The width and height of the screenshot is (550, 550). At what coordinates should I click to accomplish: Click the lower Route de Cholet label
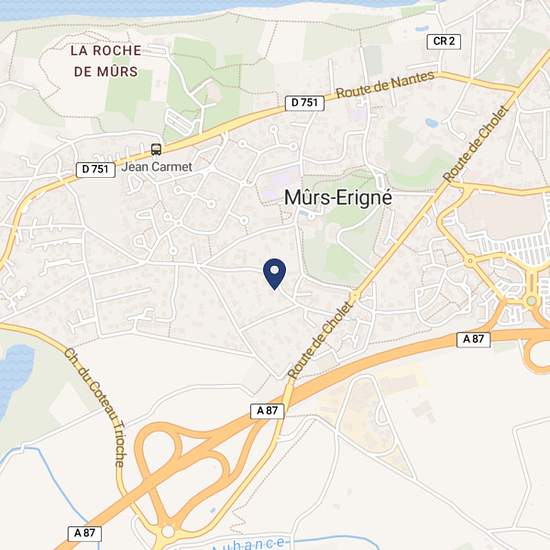[320, 340]
